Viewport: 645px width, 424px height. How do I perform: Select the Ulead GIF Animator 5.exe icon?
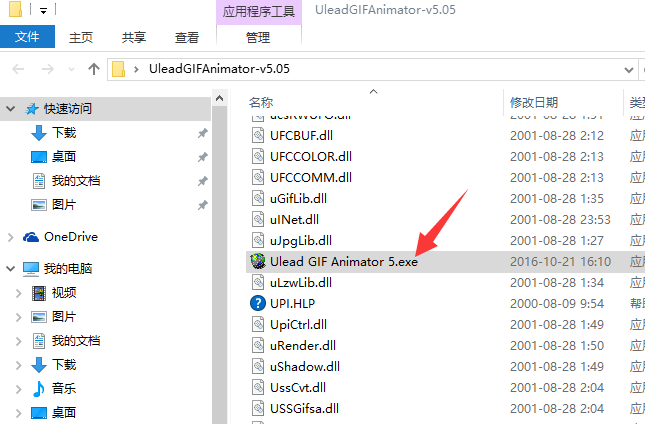tap(258, 262)
